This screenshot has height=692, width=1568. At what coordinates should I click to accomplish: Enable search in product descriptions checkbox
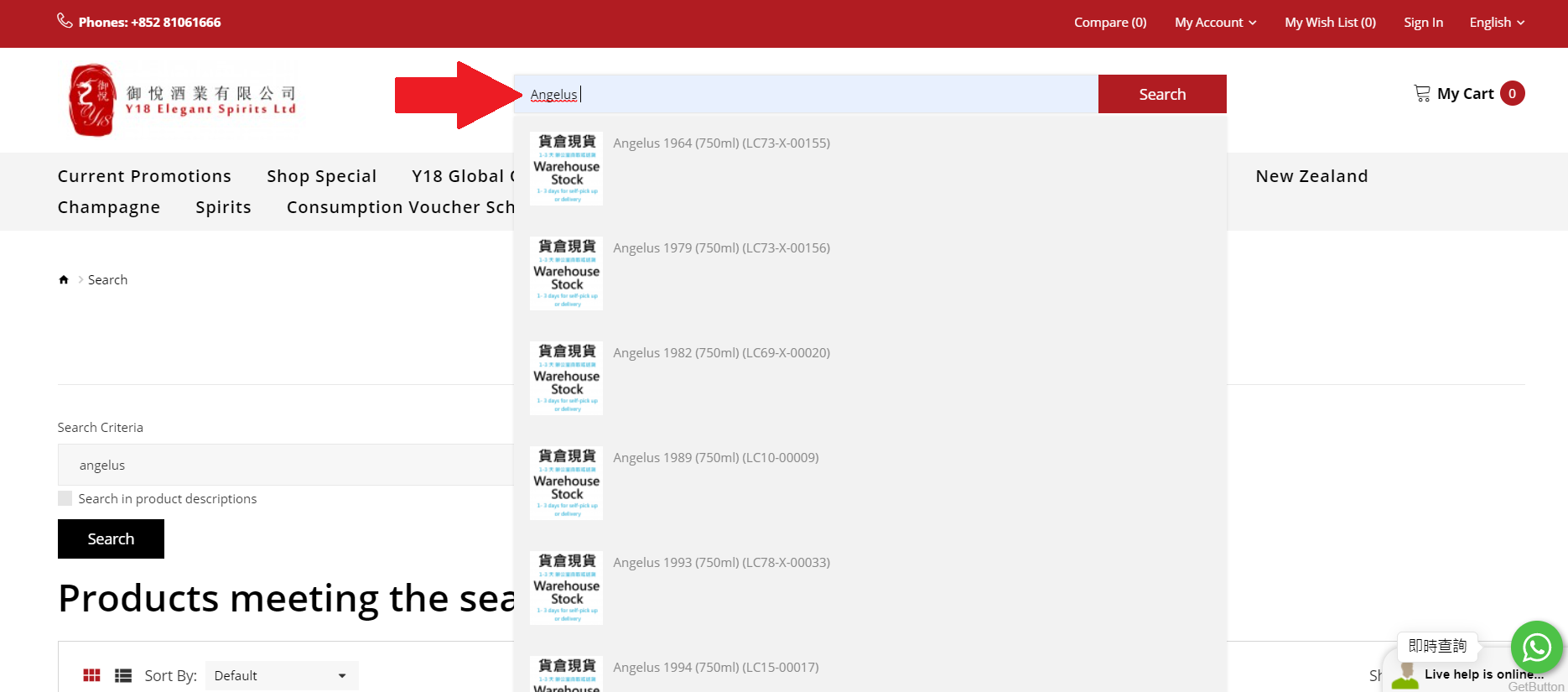(65, 498)
